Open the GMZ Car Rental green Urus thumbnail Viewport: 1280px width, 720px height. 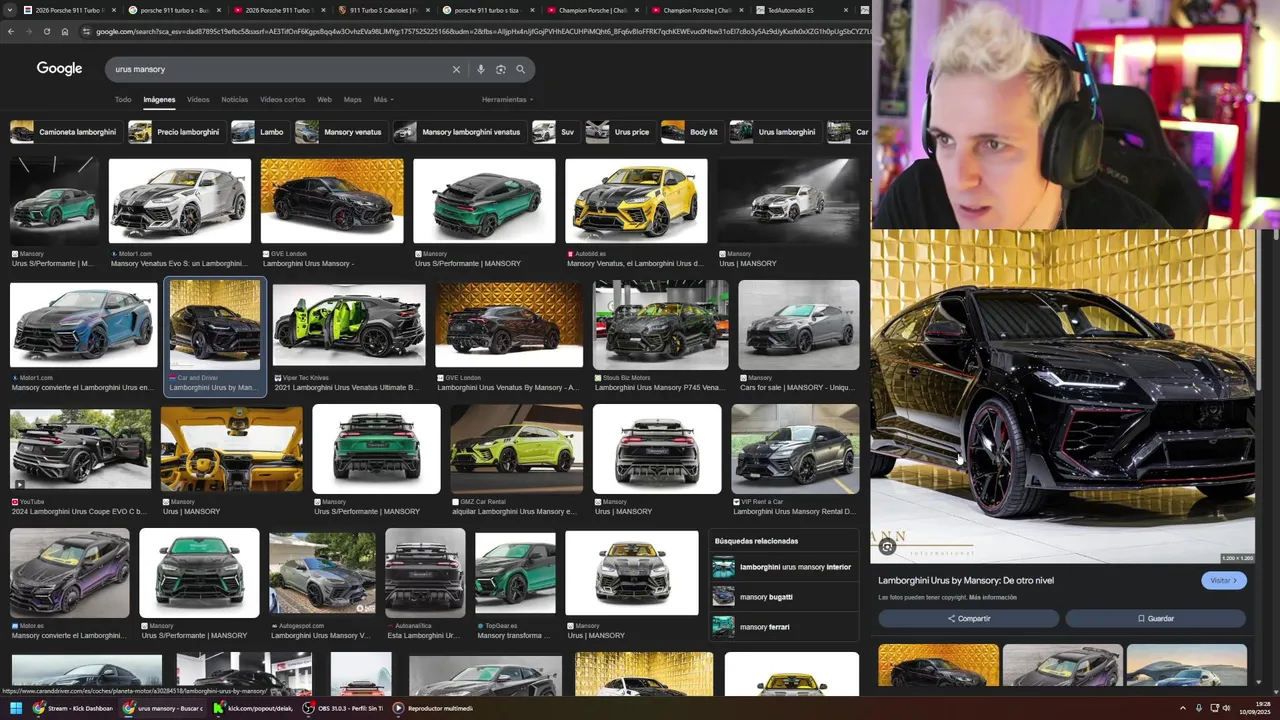[516, 449]
